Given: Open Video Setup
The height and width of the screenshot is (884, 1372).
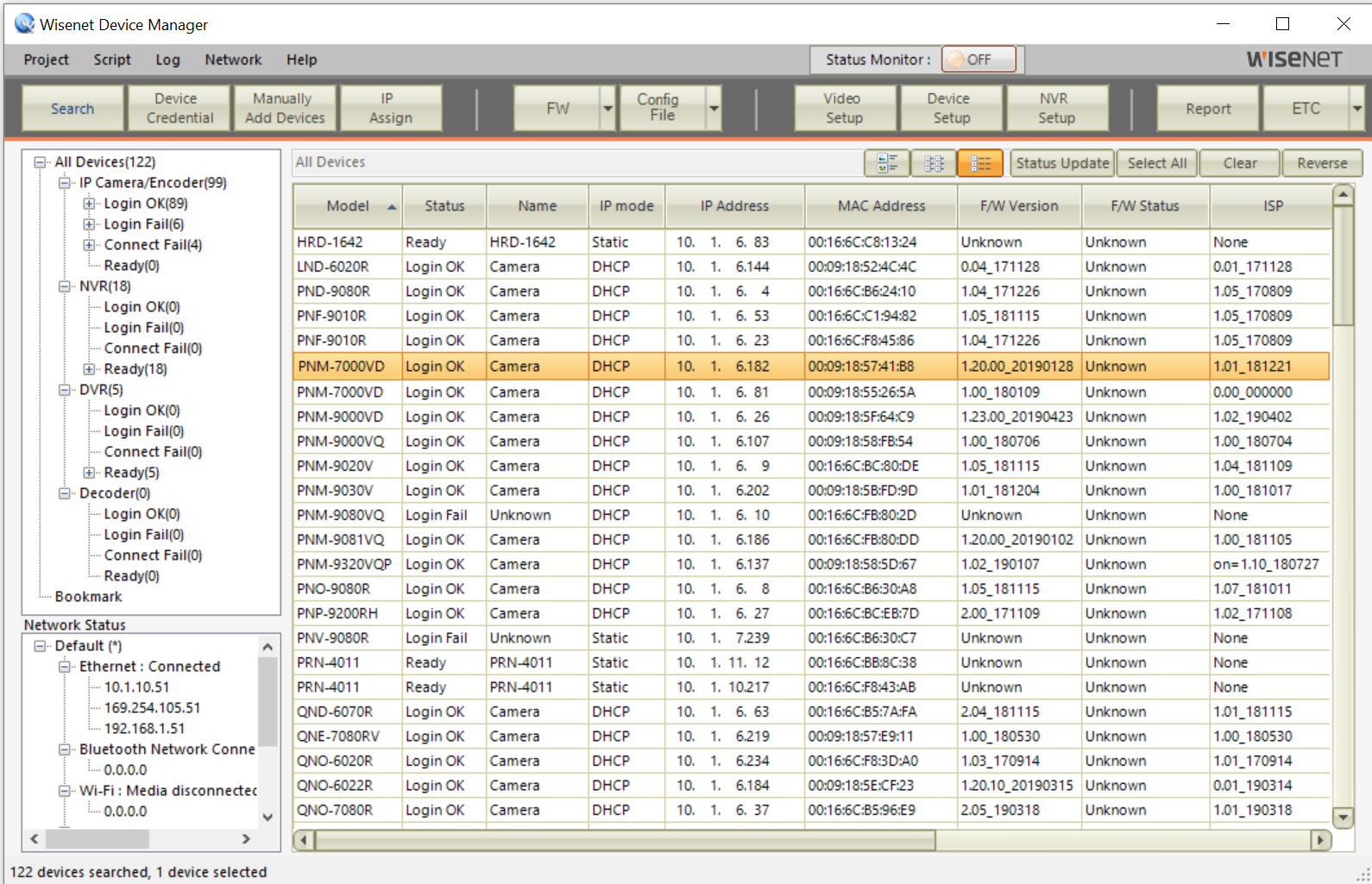Looking at the screenshot, I should click(x=845, y=109).
